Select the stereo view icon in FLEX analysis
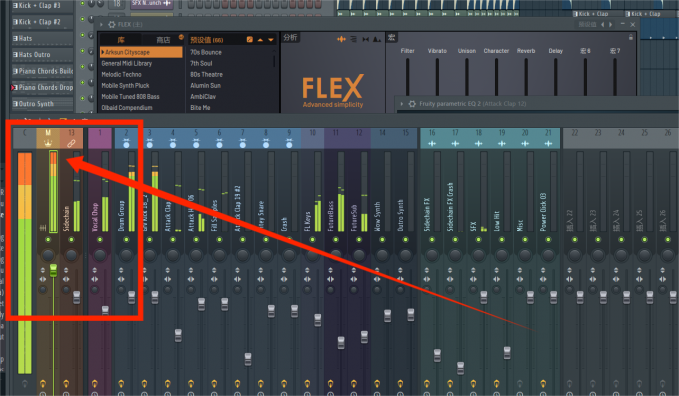Image resolution: width=679 pixels, height=396 pixels. [x=366, y=39]
